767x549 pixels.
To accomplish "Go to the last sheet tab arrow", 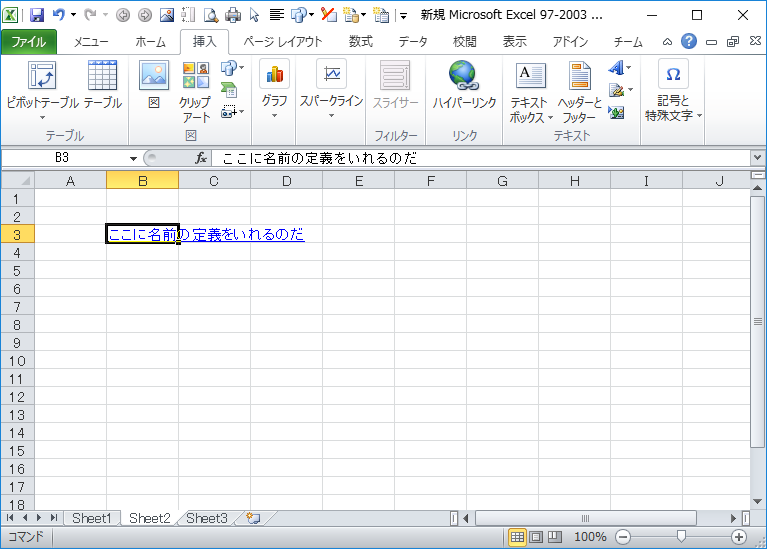I will 54,518.
